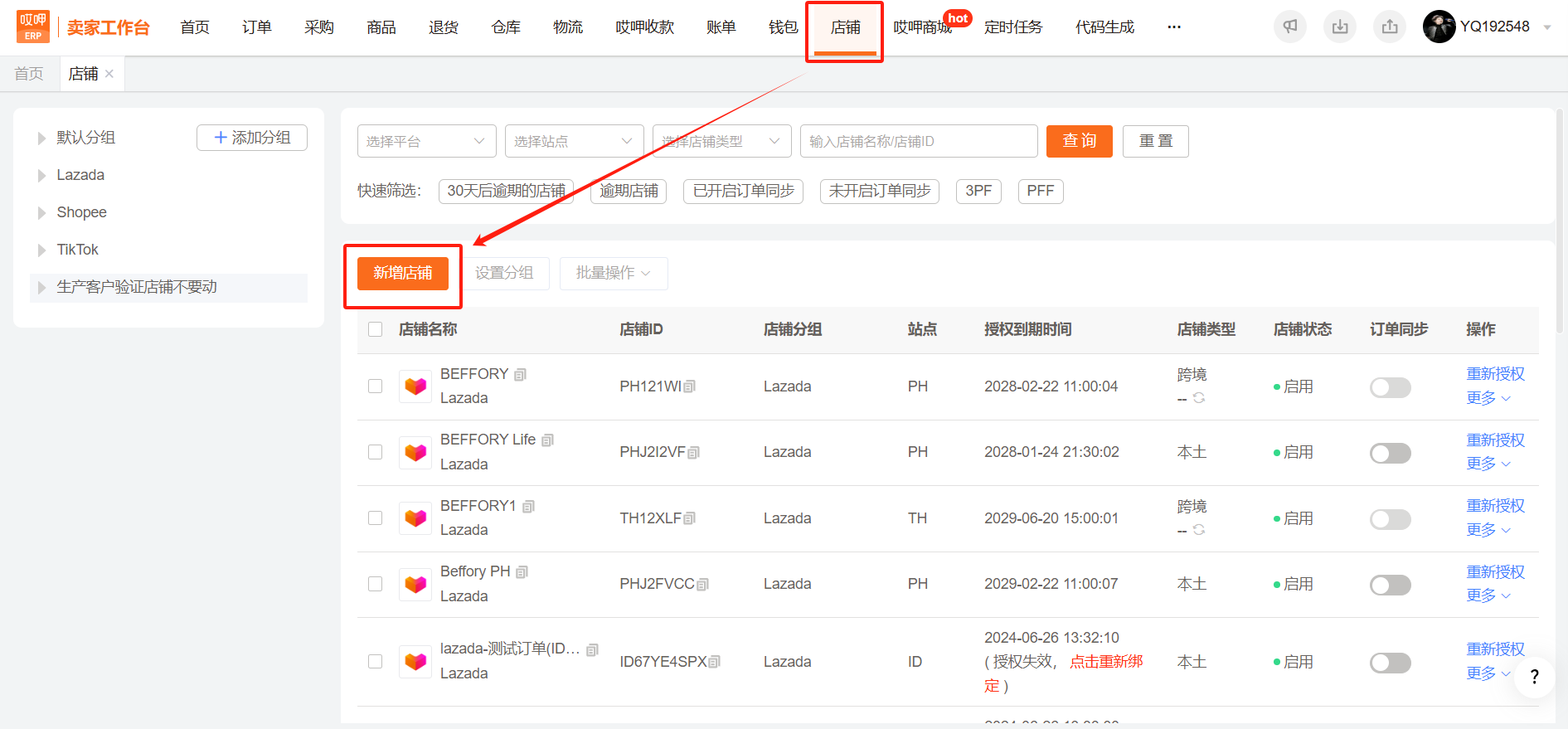
Task: Toggle order sync for BEFFORY1 store
Action: coord(1391,519)
